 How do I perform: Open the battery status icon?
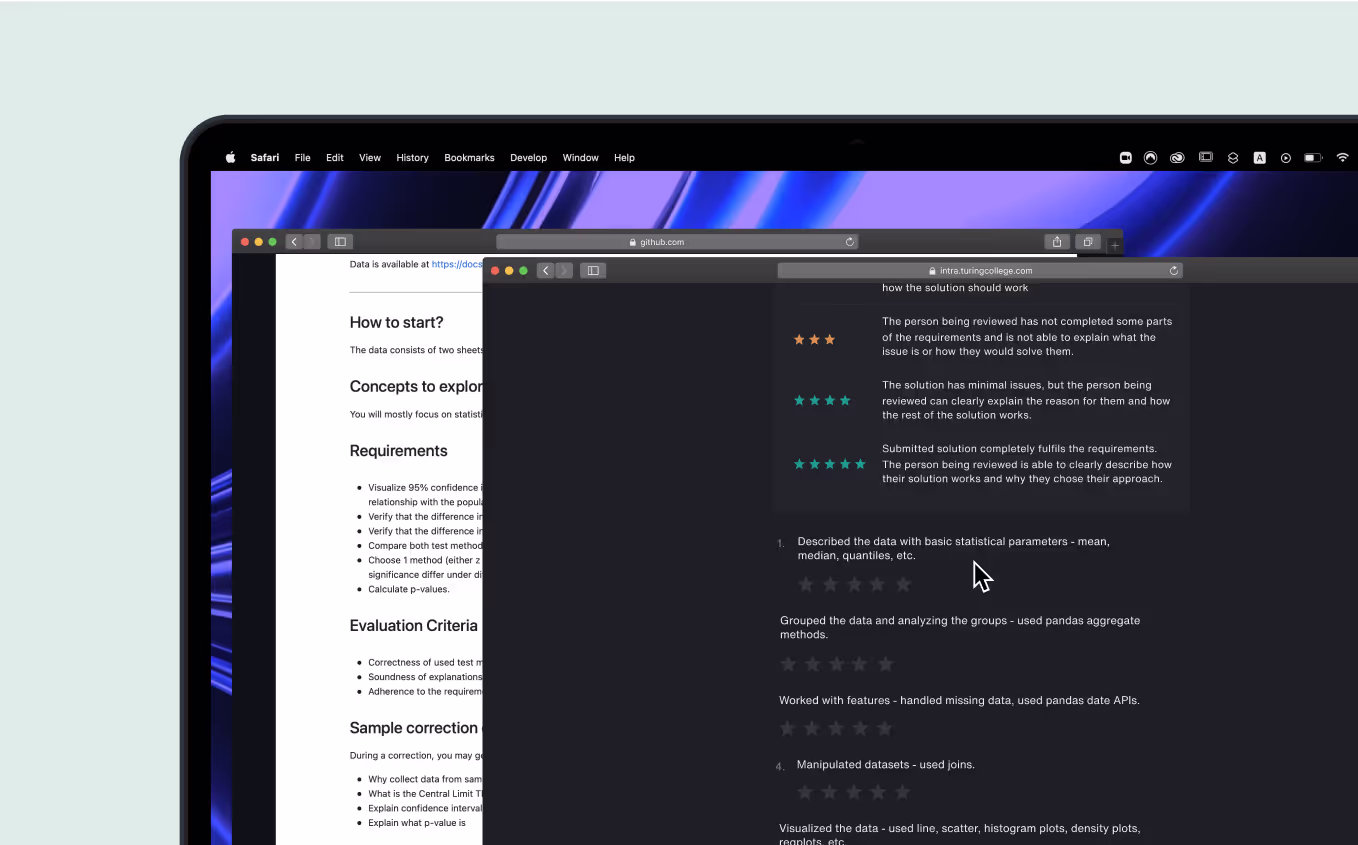1313,157
